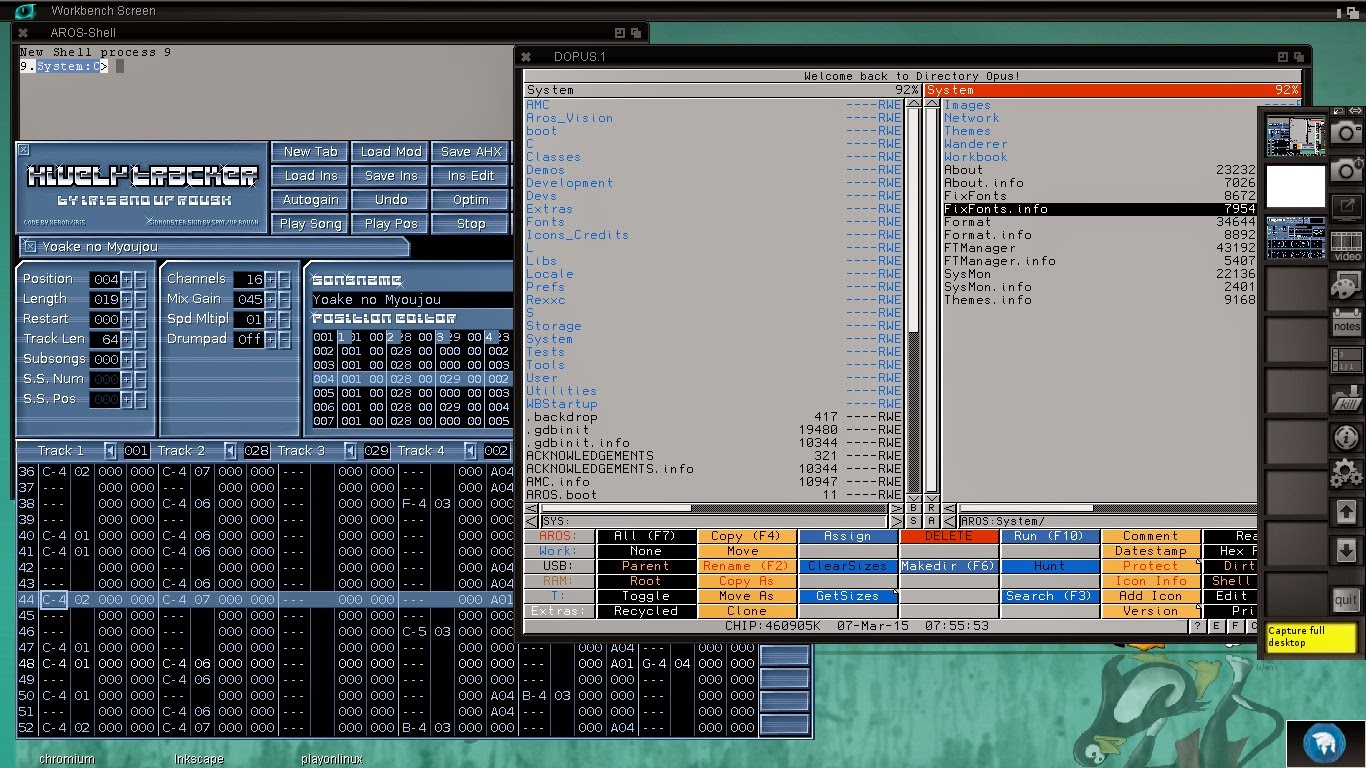This screenshot has width=1366, height=768.
Task: Increase Track Len with plus button
Action: pyautogui.click(x=127, y=339)
